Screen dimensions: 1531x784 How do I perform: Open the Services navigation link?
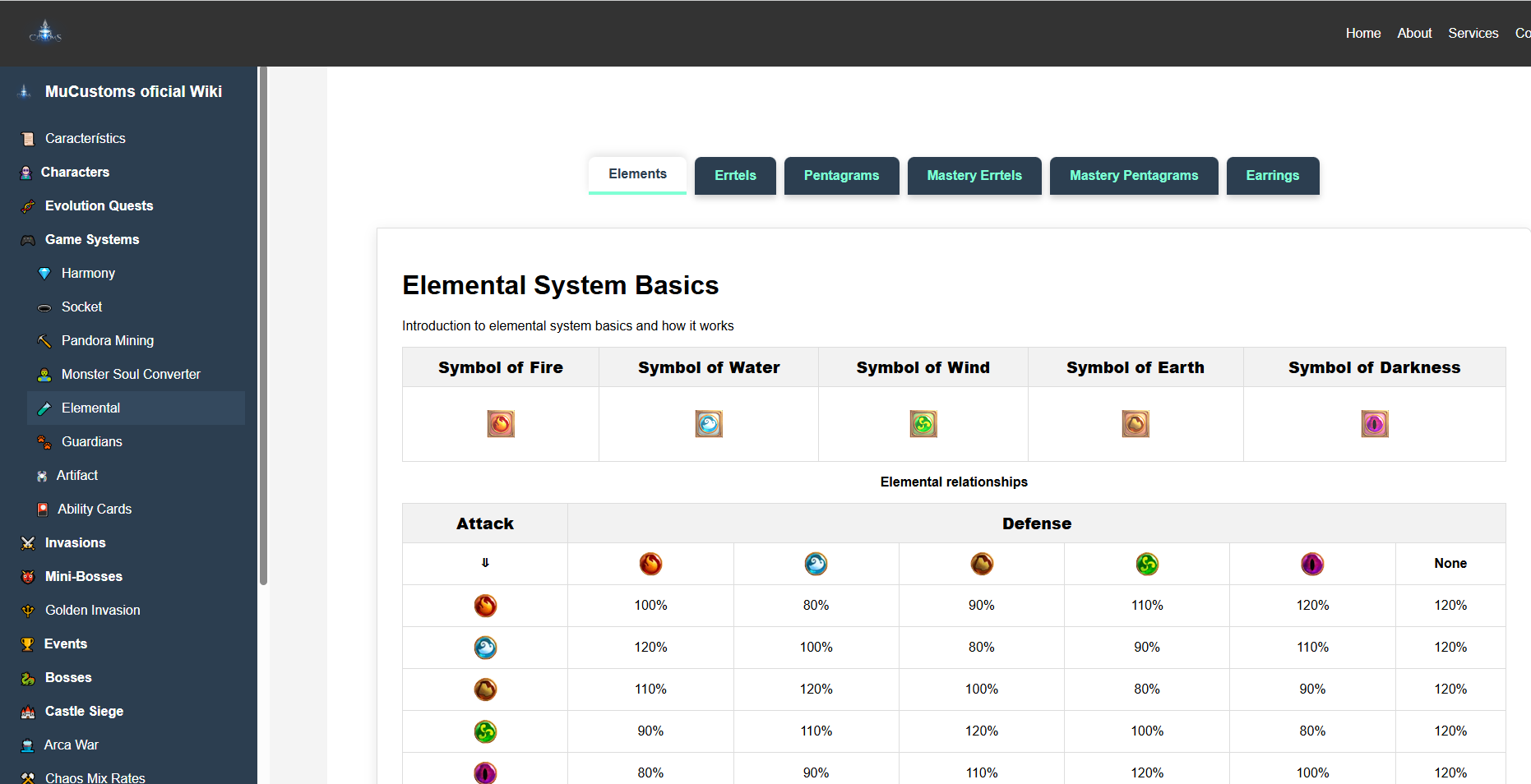[x=1473, y=33]
